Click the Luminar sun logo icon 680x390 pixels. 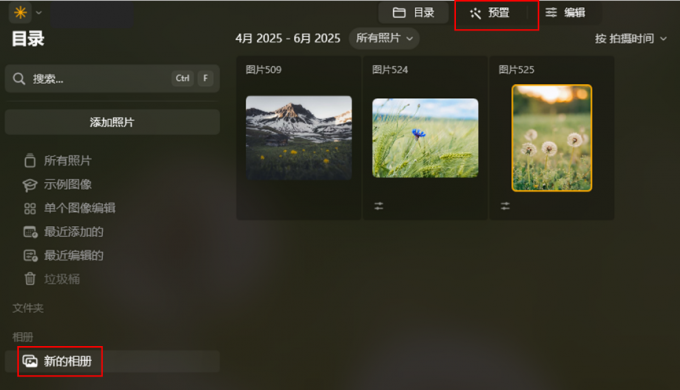coord(20,13)
